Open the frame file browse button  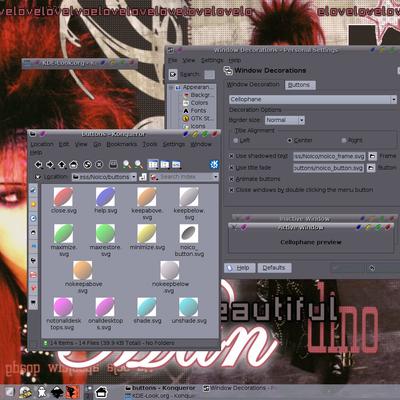[372, 156]
